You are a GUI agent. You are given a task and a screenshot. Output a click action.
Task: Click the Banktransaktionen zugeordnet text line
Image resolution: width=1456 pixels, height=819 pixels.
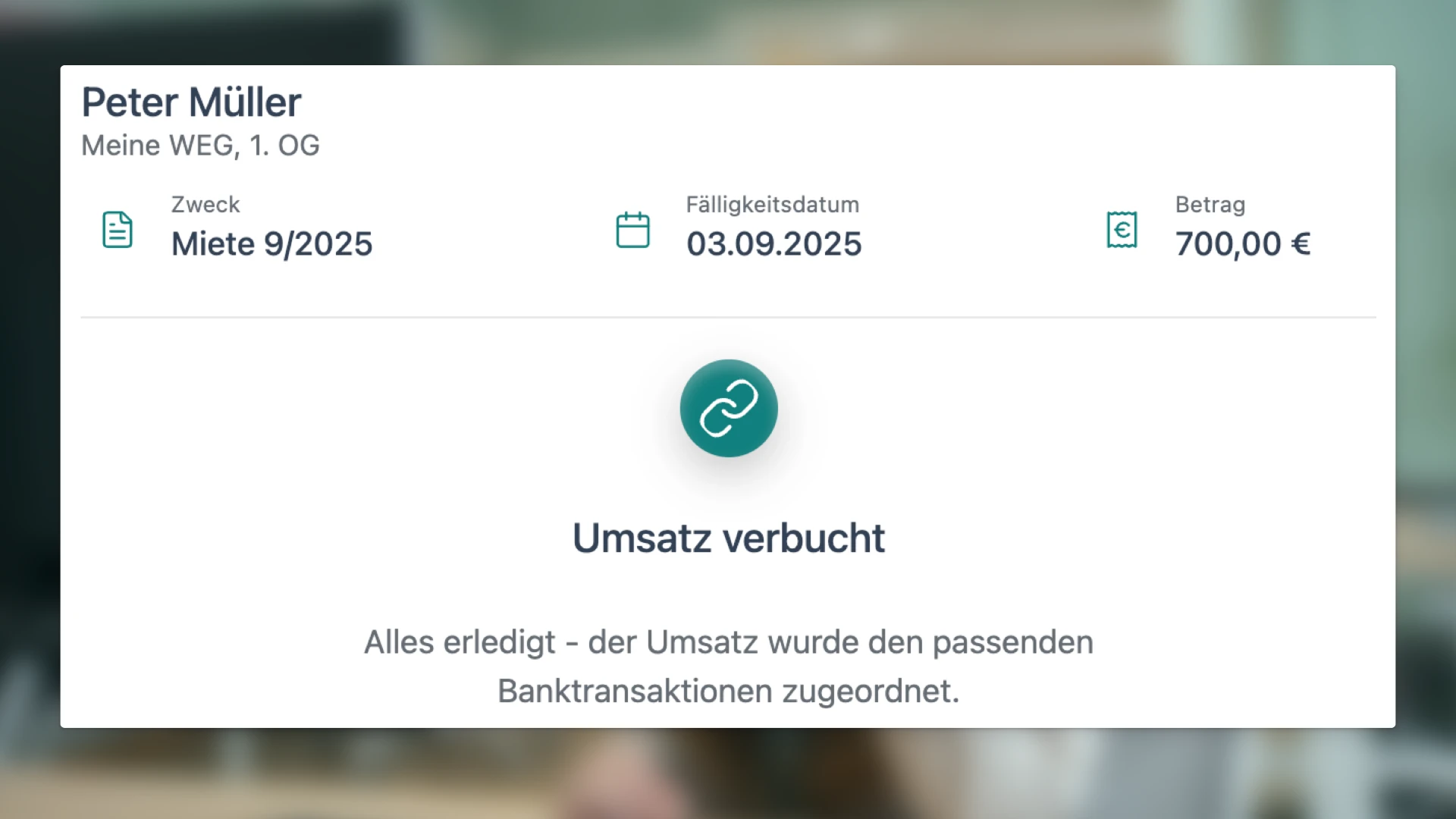[729, 691]
